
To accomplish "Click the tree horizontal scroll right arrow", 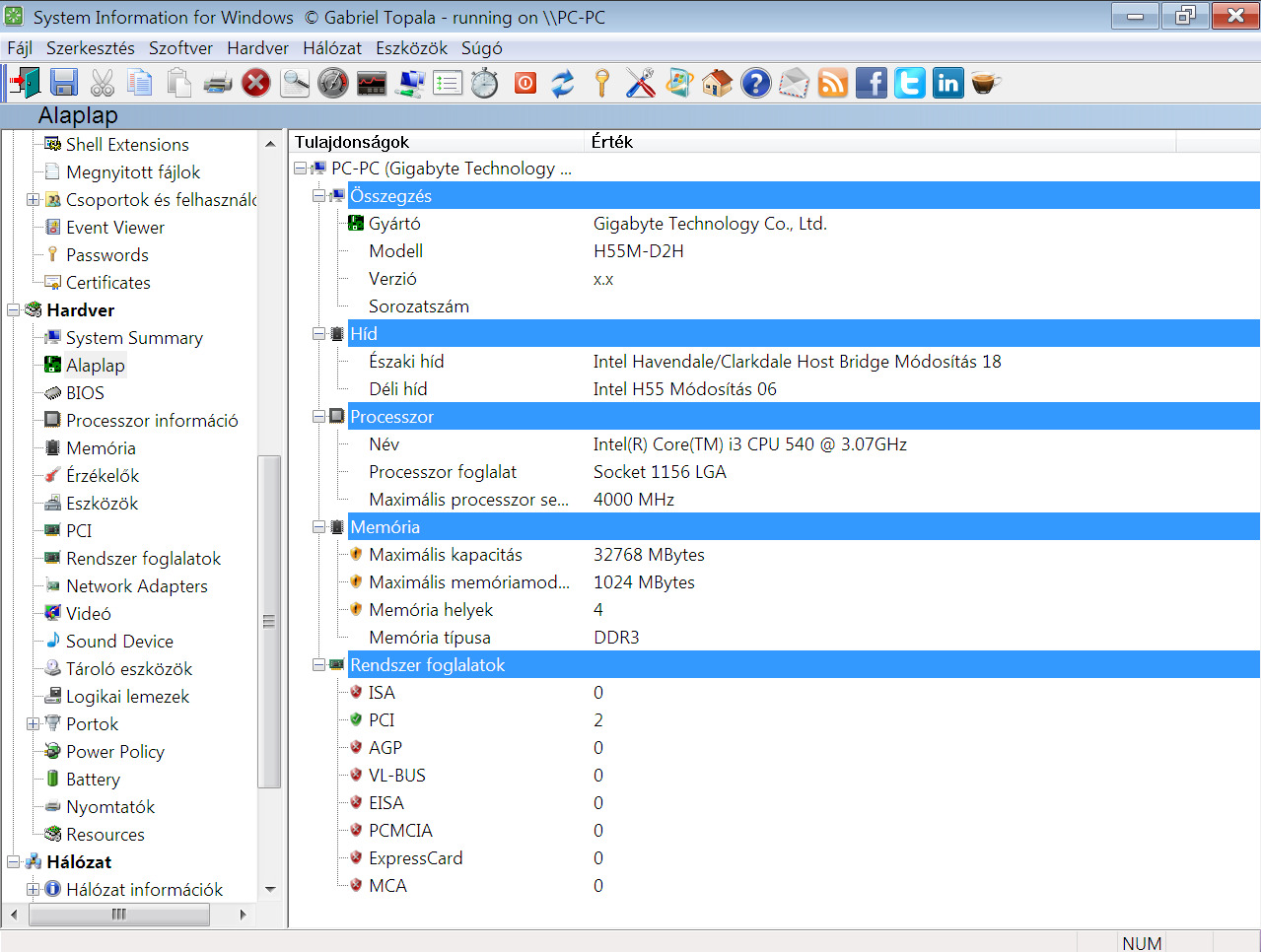I will (243, 915).
